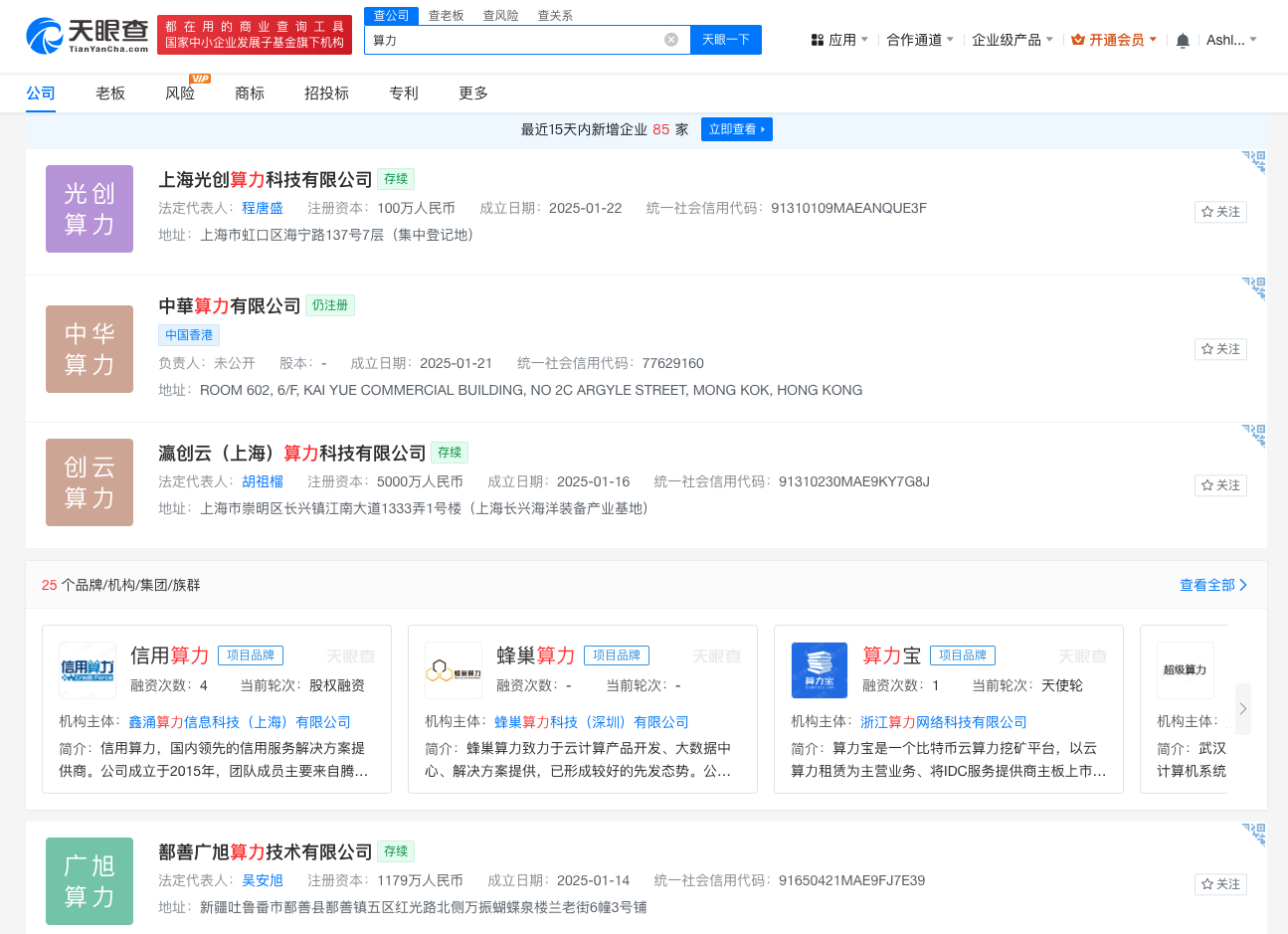
Task: Click the 中华算力 company avatar
Action: coord(90,349)
